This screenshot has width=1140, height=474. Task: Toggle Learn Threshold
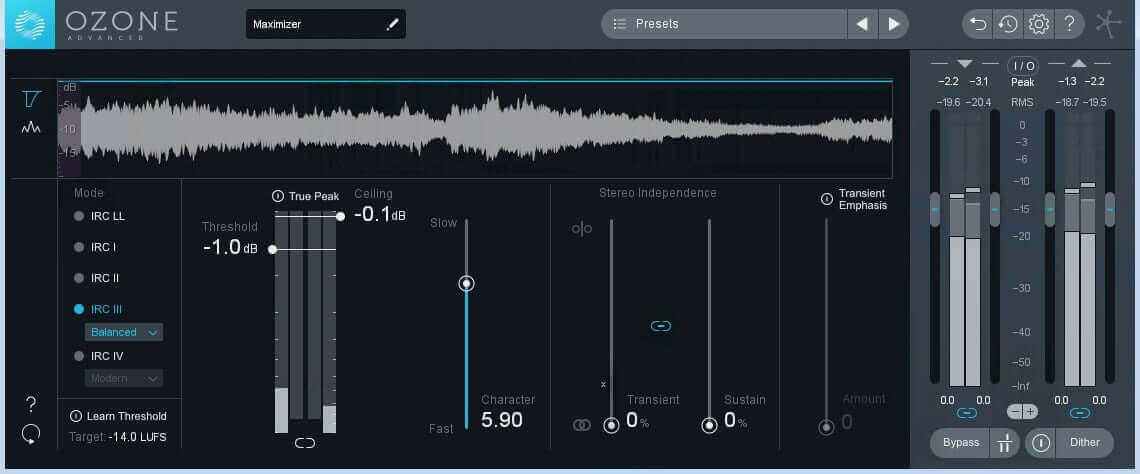point(76,416)
